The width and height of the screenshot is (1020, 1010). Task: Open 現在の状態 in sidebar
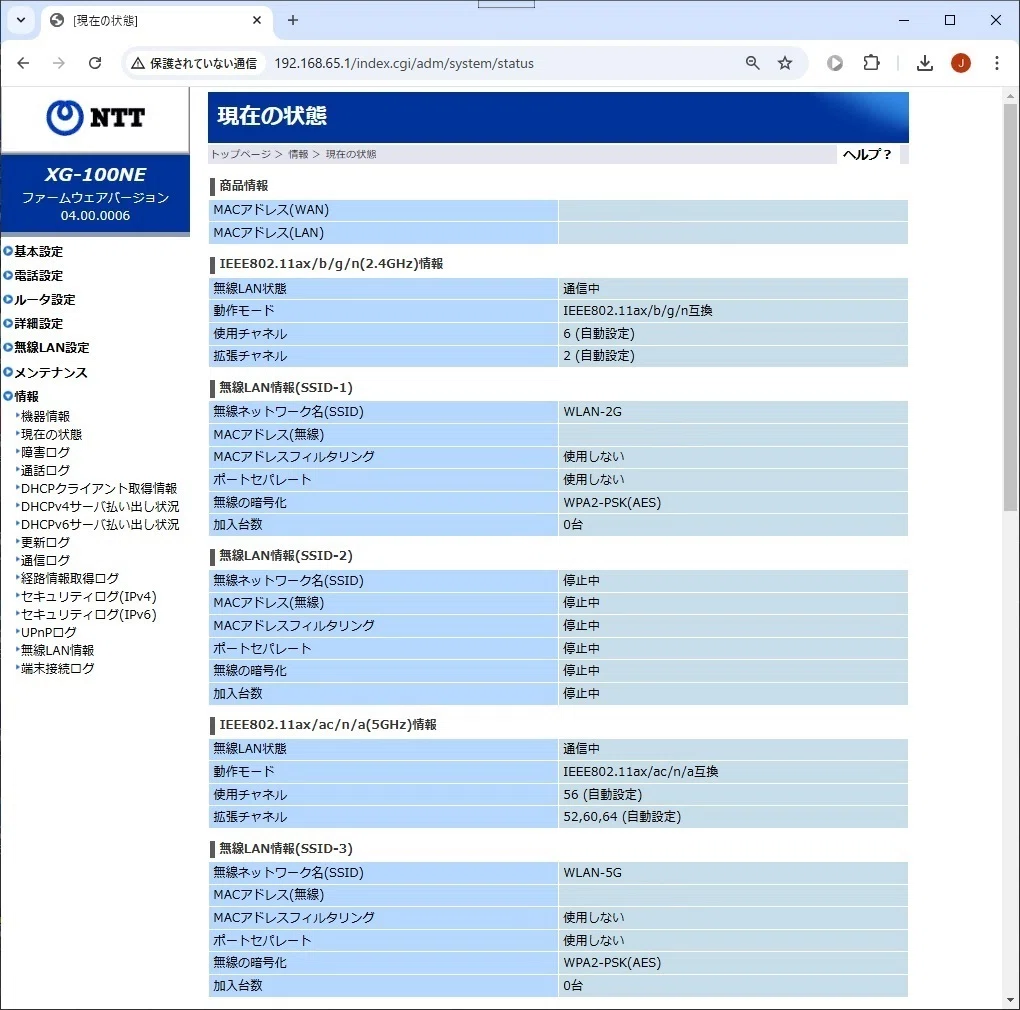coord(51,434)
